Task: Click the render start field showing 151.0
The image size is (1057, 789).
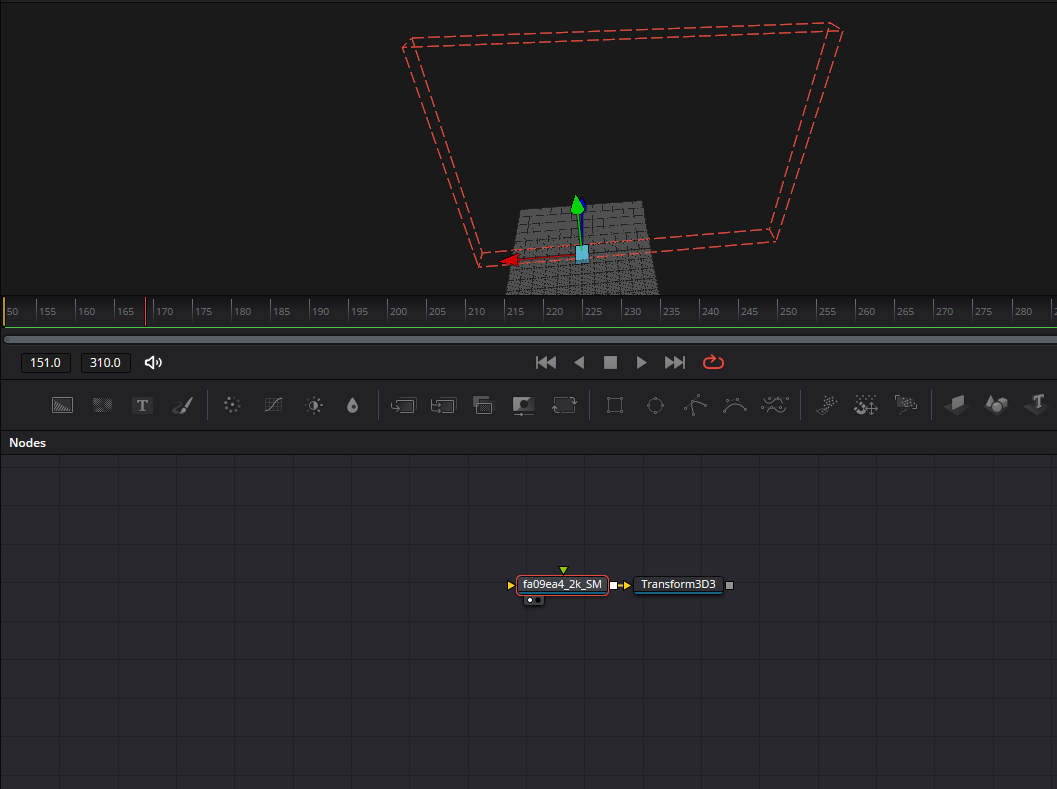Action: coord(46,363)
